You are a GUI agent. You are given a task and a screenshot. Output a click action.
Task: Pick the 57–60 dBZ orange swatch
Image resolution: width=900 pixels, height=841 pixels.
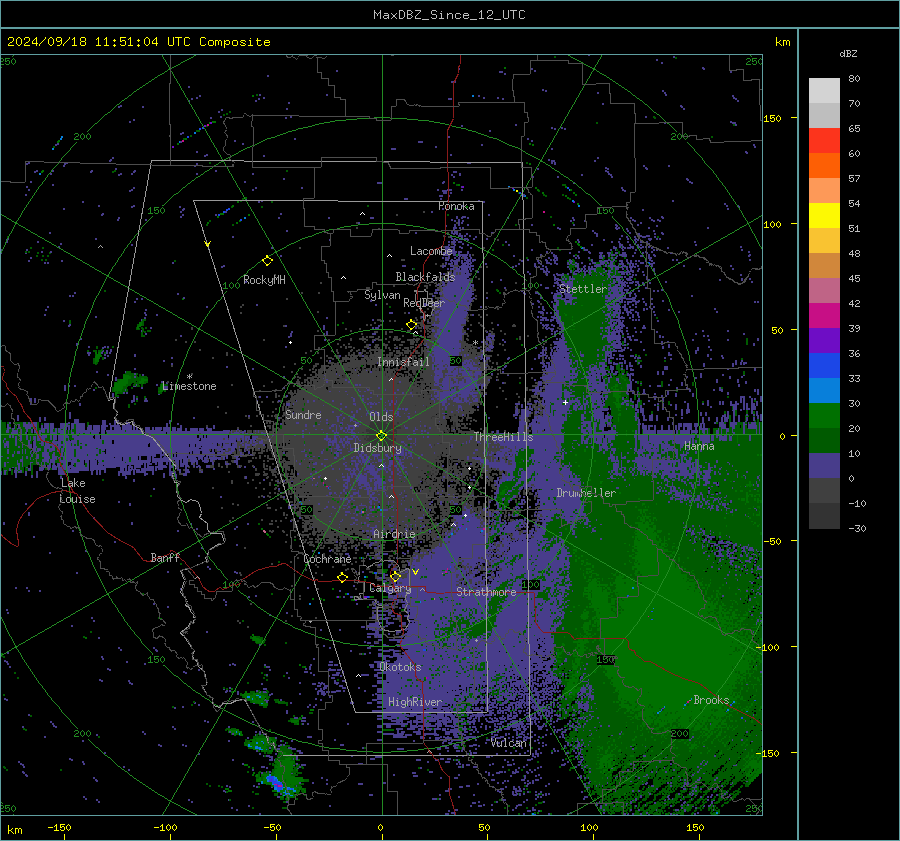pyautogui.click(x=824, y=166)
